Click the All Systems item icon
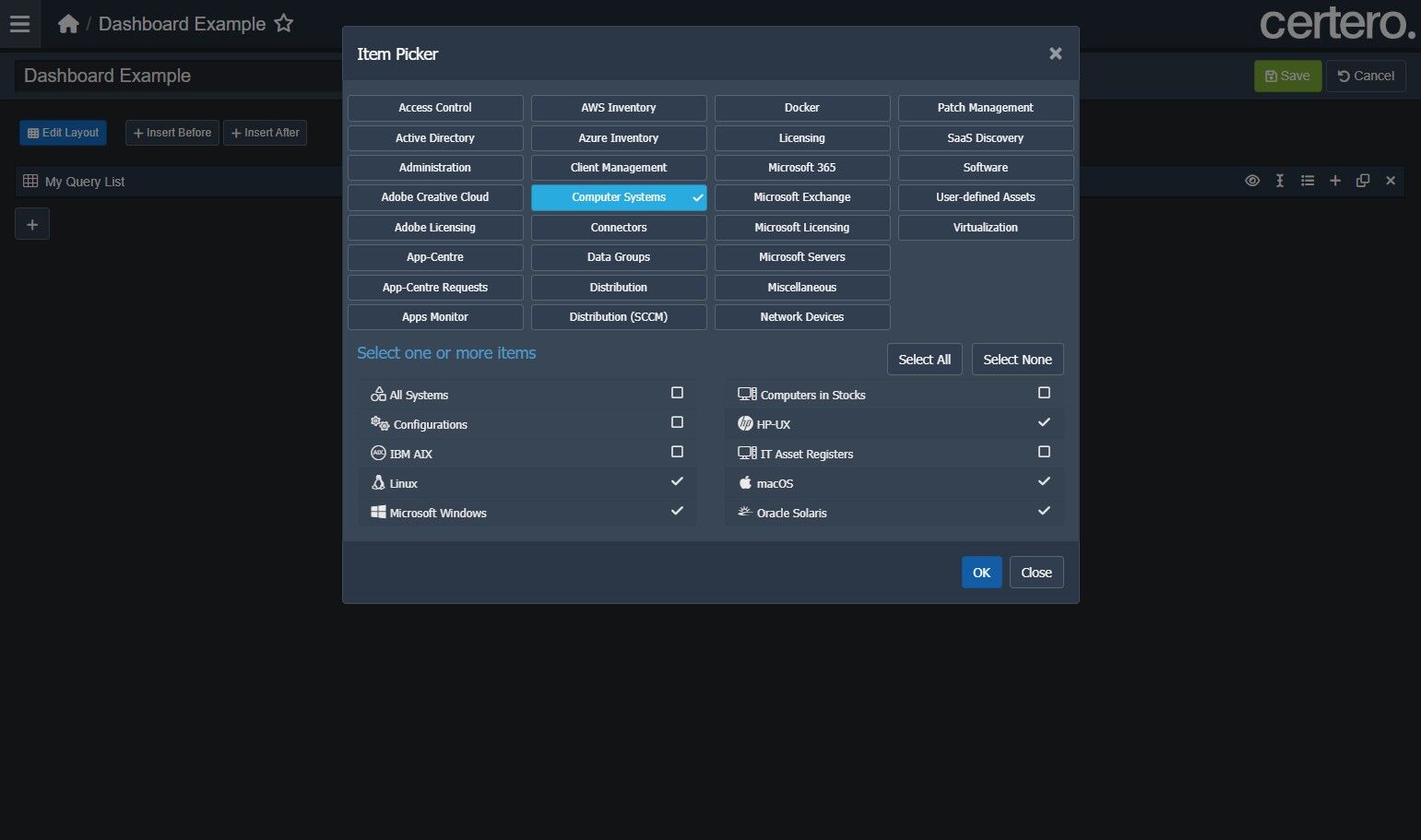 click(x=378, y=394)
